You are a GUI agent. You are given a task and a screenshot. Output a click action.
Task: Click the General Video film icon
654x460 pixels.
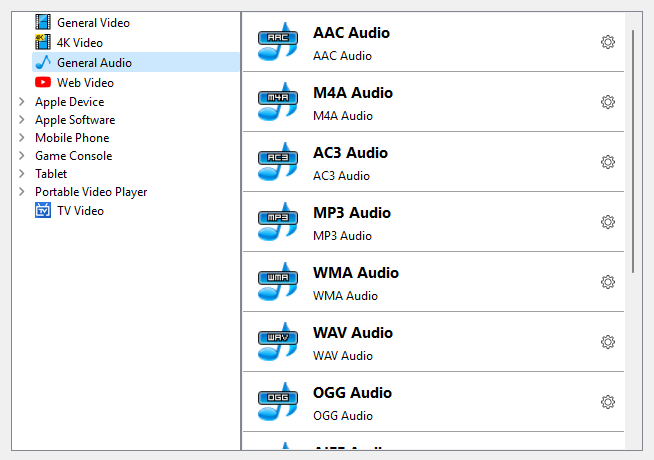(43, 23)
